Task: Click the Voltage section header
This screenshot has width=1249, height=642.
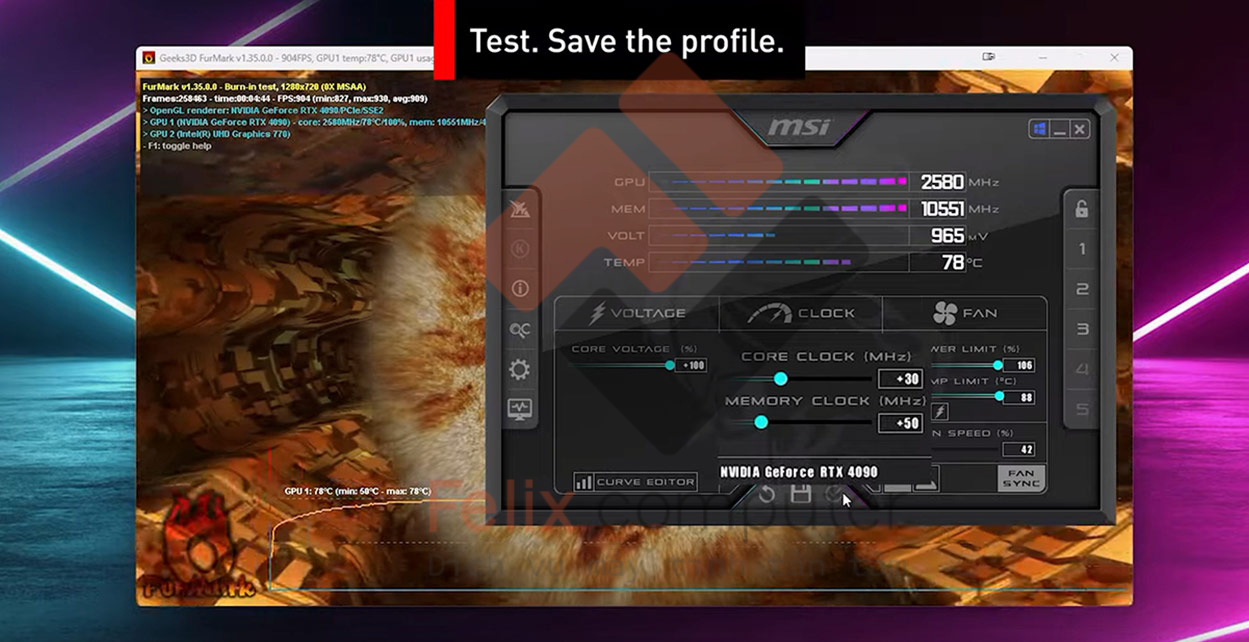Action: coord(637,313)
